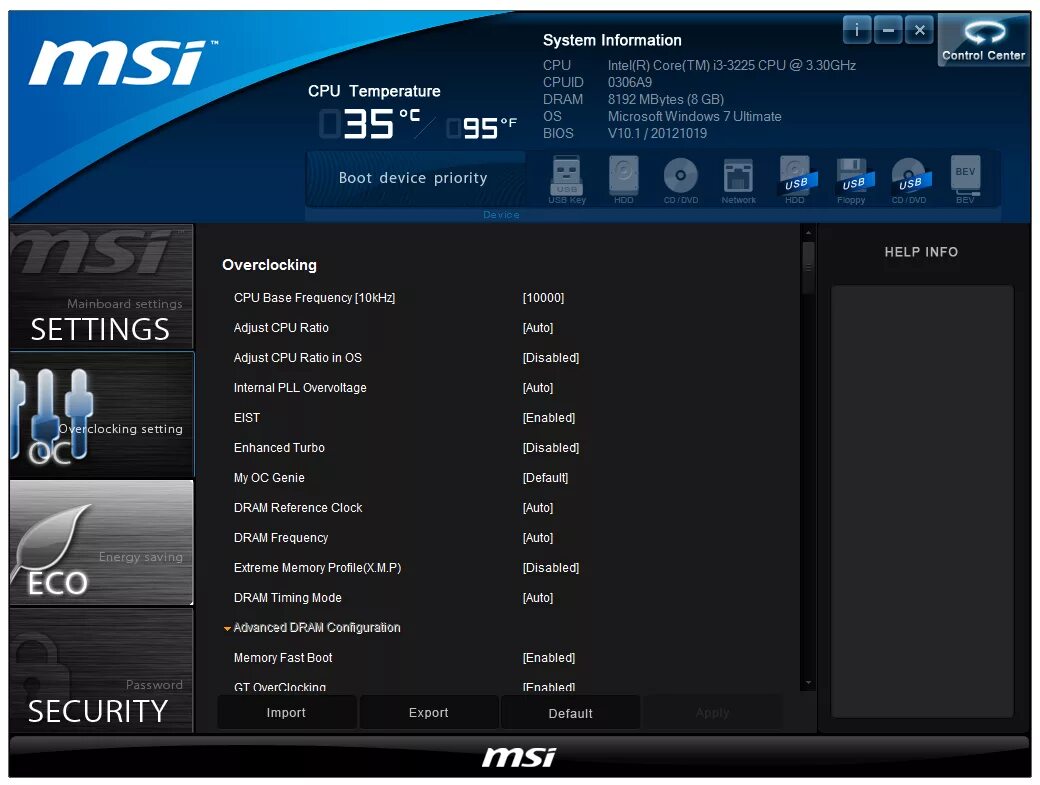The image size is (1040, 785).
Task: Click the Adjust CPU Ratio in OS label
Action: (298, 357)
